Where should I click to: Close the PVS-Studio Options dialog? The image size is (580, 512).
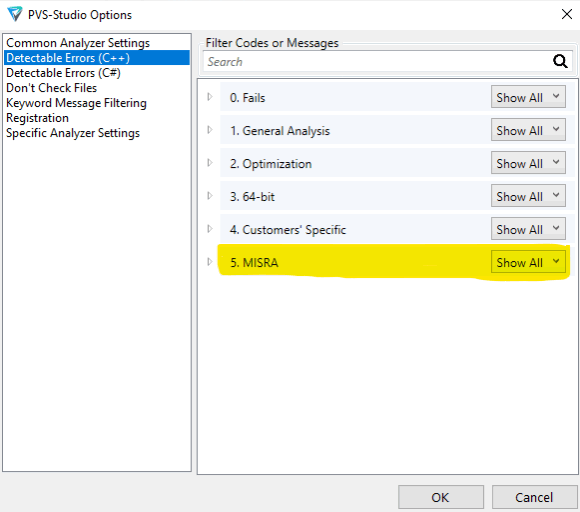click(x=567, y=14)
